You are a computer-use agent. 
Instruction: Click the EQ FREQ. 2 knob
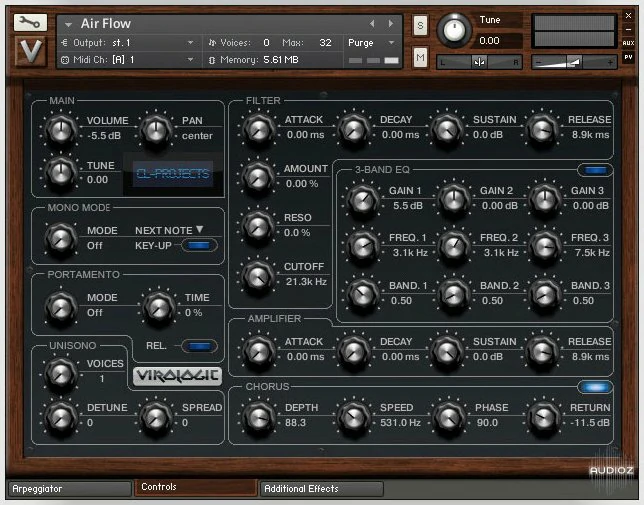point(454,247)
